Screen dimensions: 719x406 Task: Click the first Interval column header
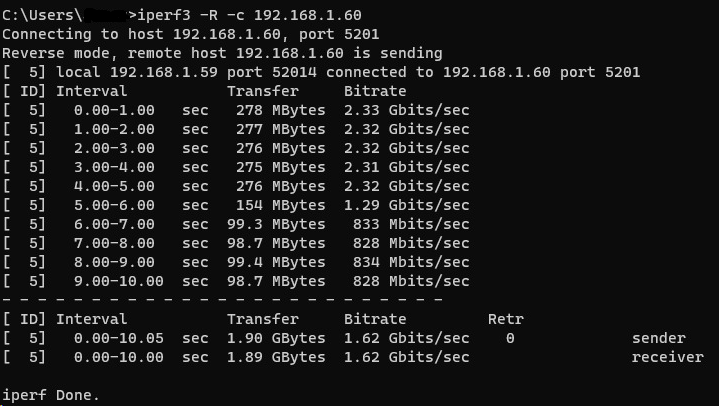coord(92,91)
